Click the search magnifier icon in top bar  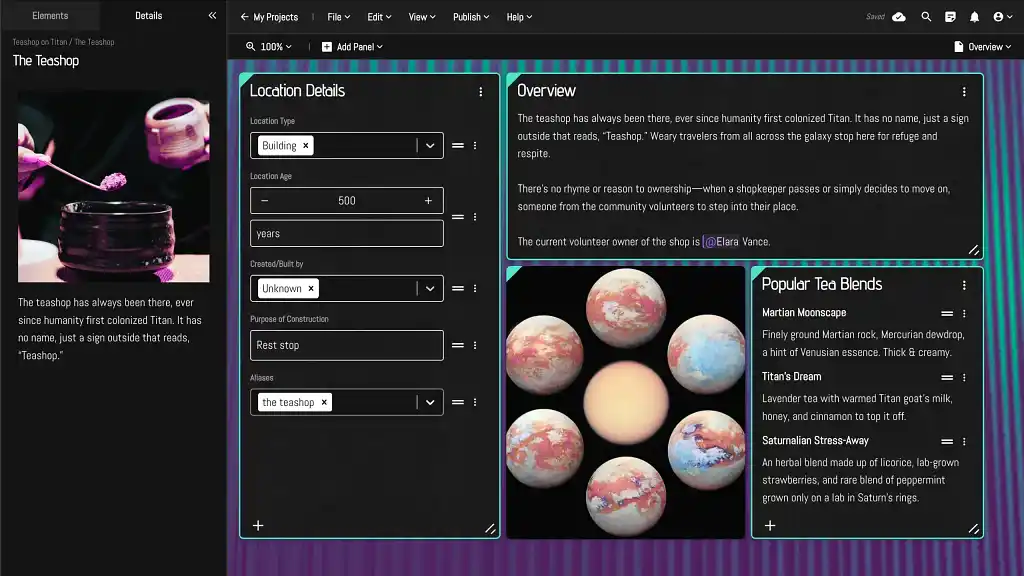(926, 17)
